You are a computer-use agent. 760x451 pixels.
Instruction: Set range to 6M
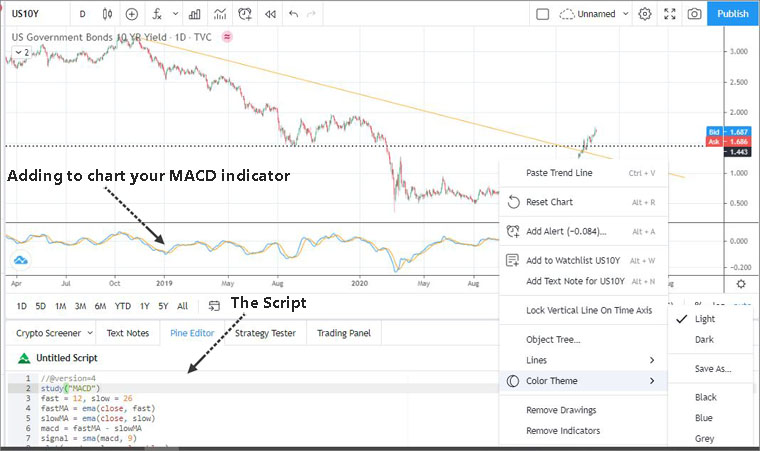coord(100,306)
